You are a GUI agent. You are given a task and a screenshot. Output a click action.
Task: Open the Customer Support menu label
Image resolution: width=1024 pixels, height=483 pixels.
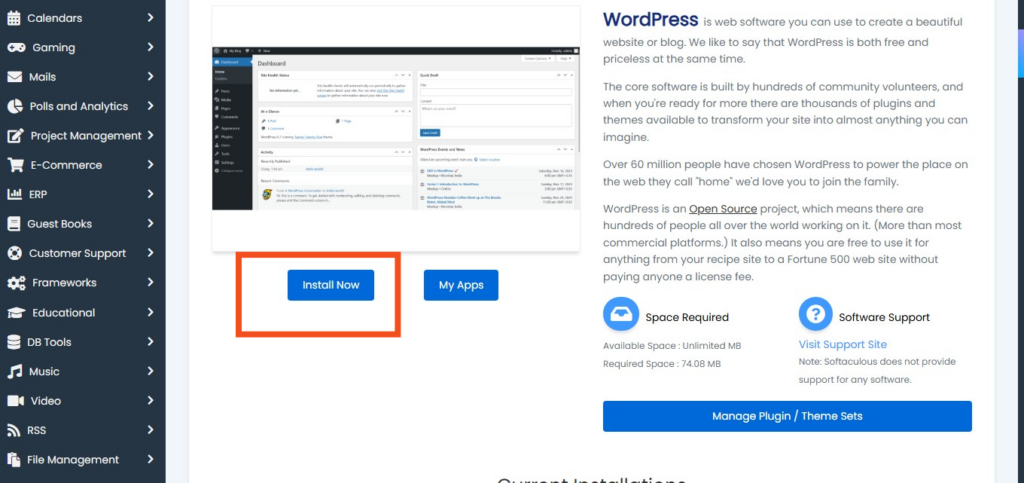[78, 253]
